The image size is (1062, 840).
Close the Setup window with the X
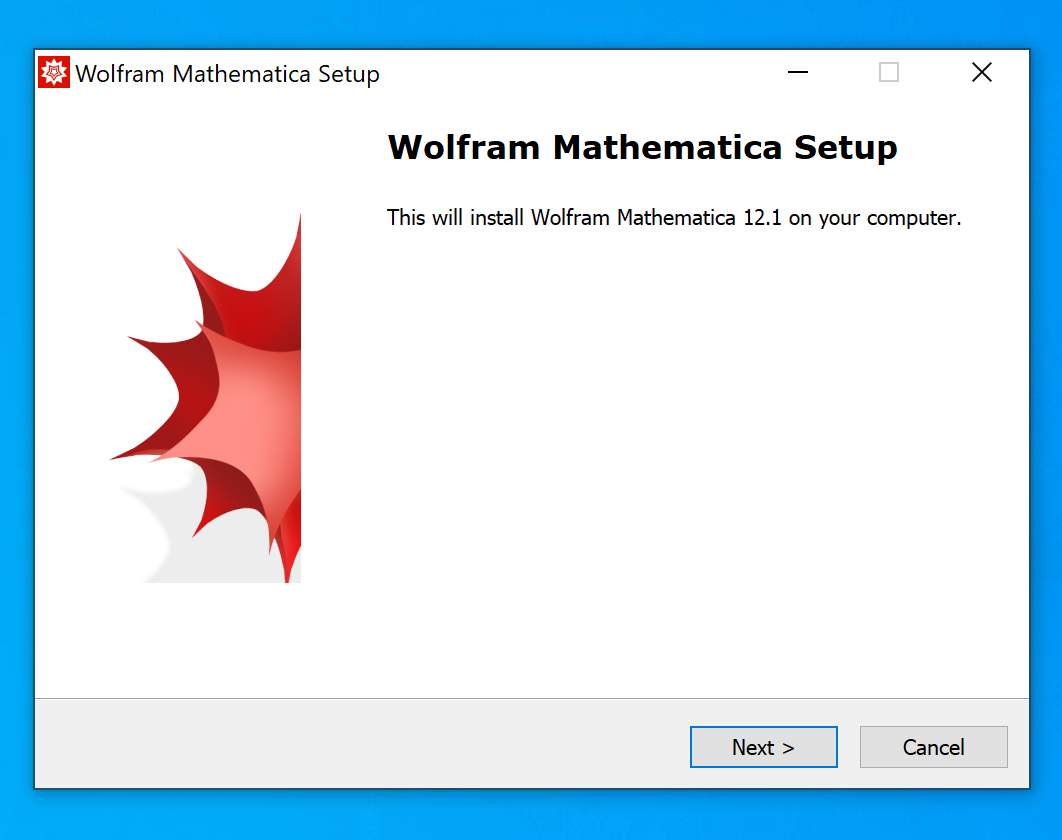coord(981,73)
